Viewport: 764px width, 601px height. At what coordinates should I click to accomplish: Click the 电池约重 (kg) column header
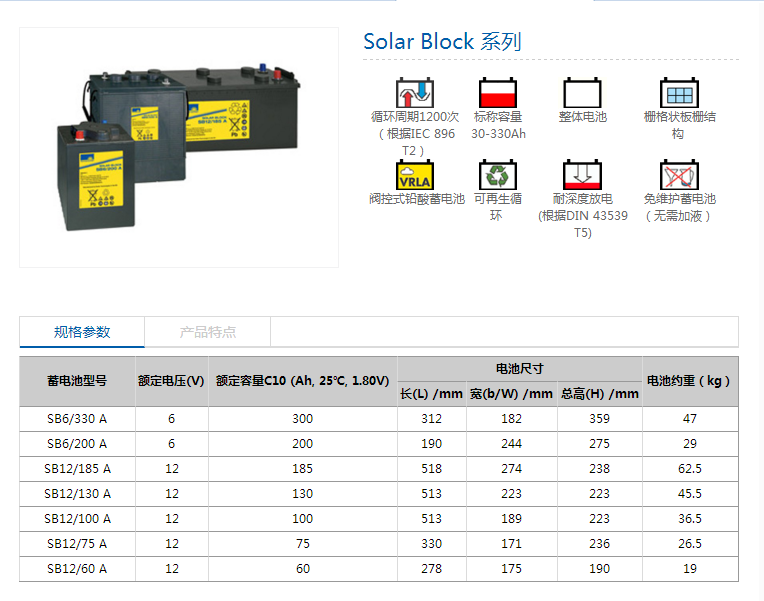point(690,381)
